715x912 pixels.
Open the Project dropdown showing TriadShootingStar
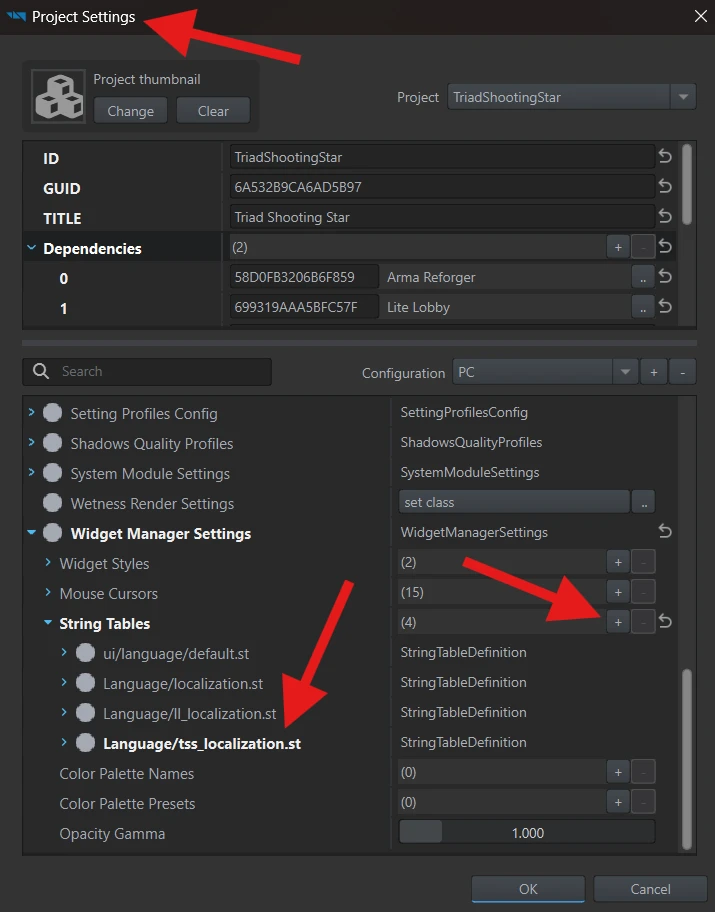click(571, 97)
